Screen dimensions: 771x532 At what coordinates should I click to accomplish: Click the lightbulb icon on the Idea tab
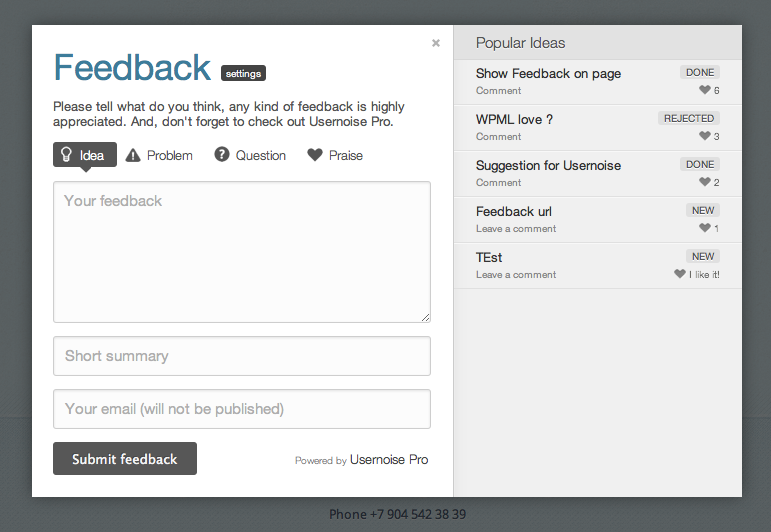click(x=67, y=155)
